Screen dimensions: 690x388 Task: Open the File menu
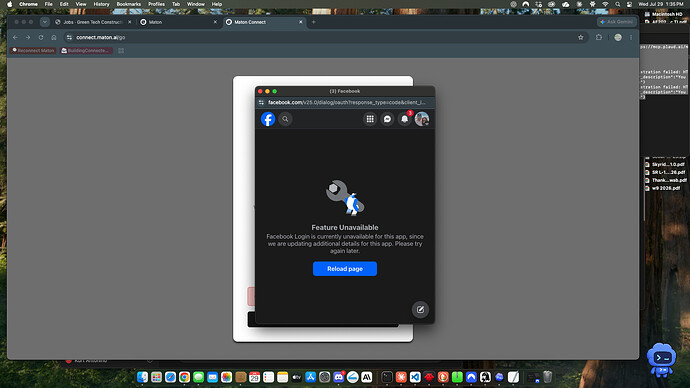click(48, 4)
